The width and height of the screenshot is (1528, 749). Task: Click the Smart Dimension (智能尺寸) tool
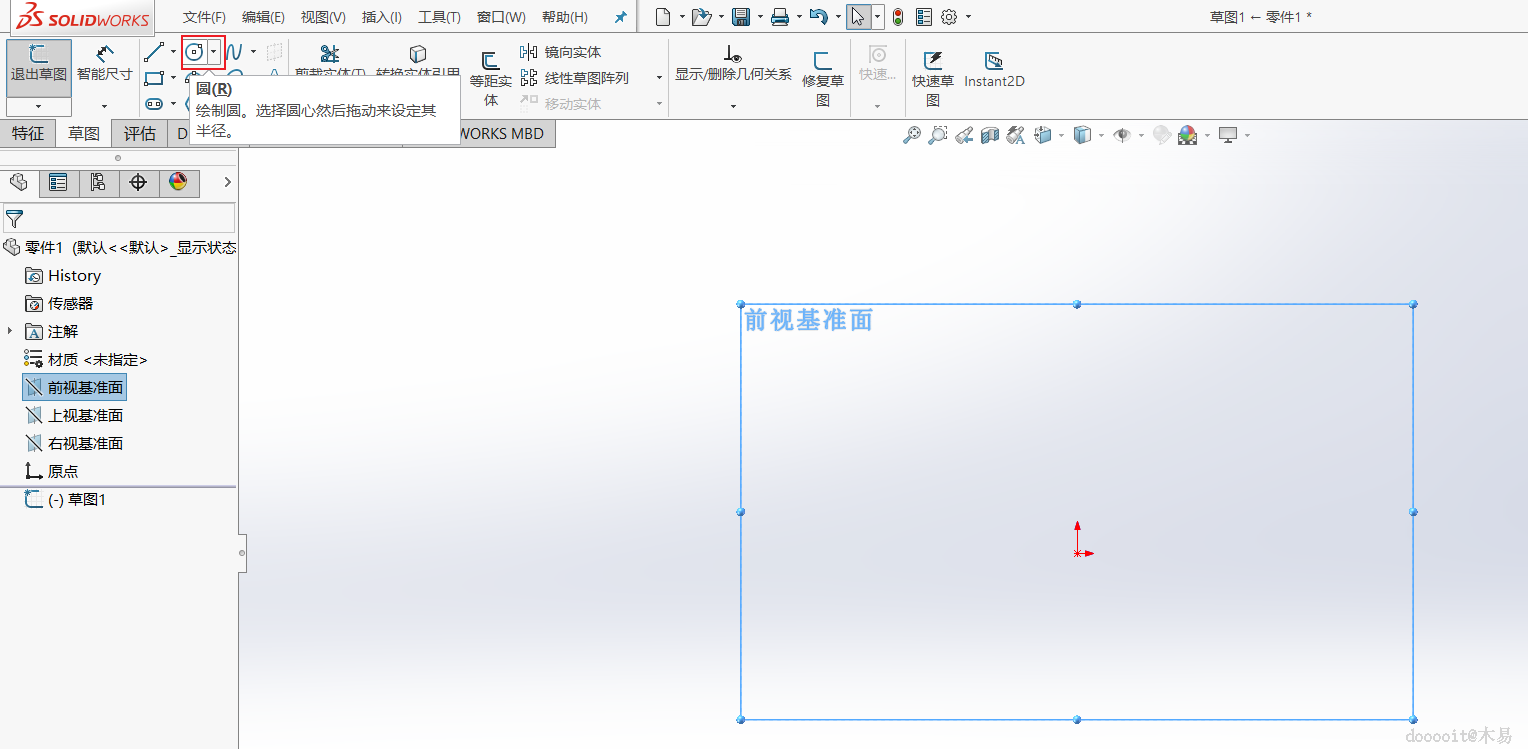(105, 64)
